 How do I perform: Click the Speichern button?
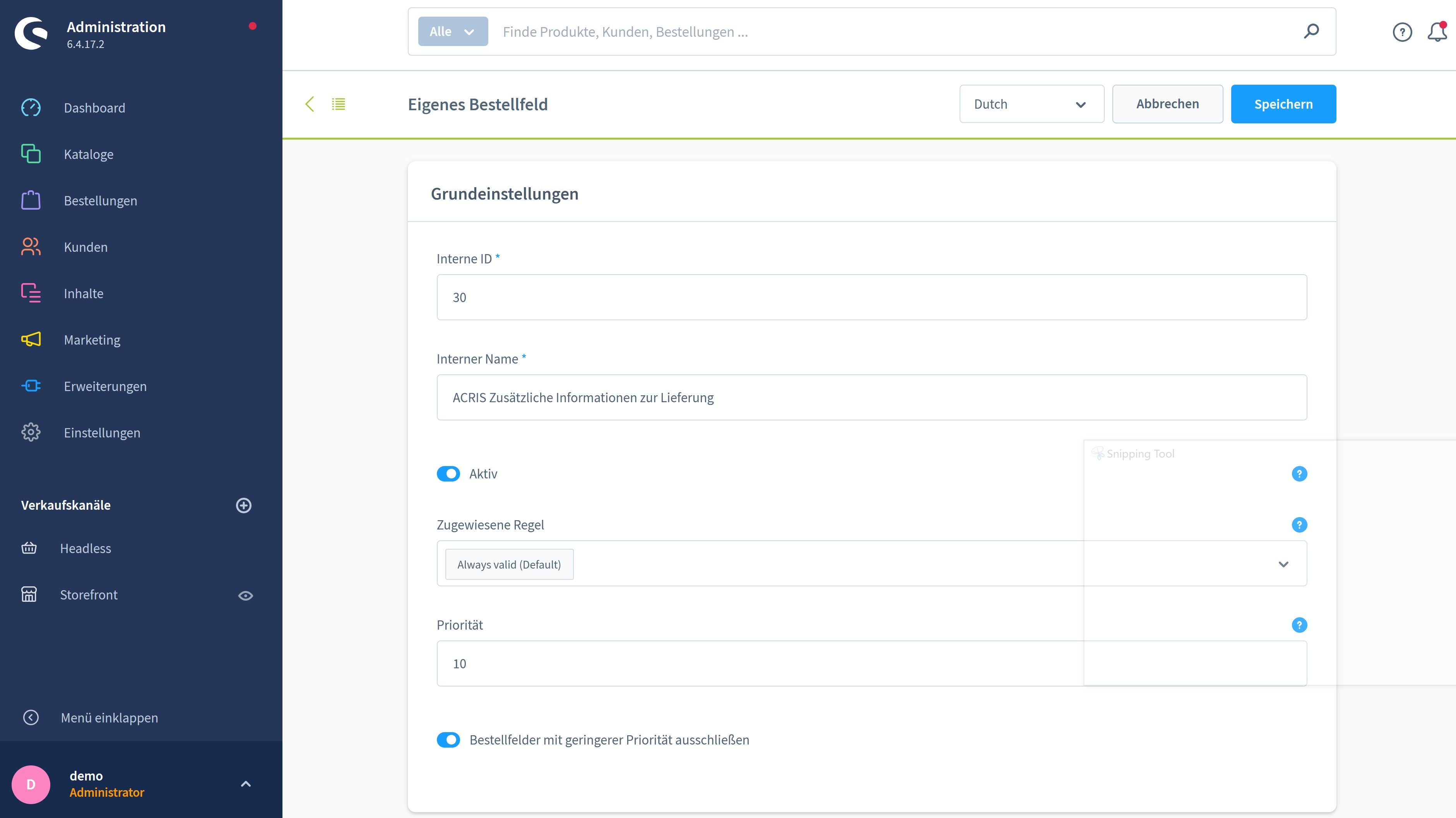(x=1283, y=103)
